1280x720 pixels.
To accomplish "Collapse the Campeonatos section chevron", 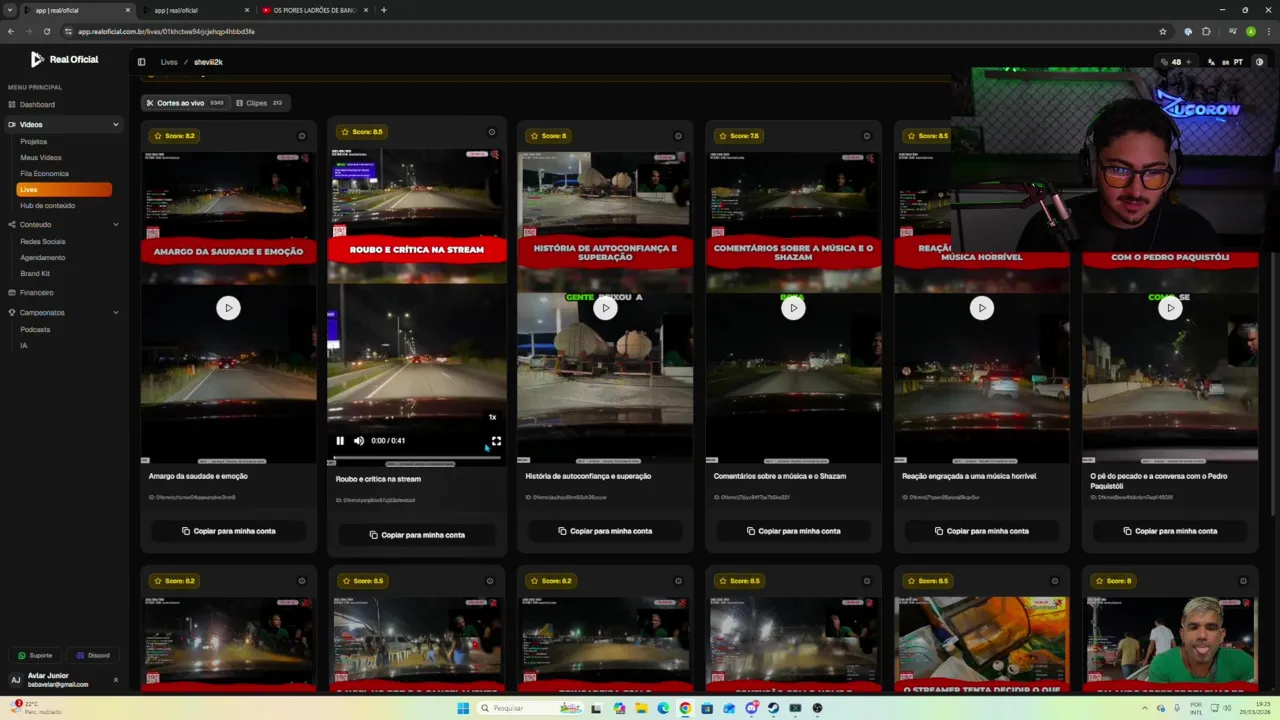I will 116,313.
